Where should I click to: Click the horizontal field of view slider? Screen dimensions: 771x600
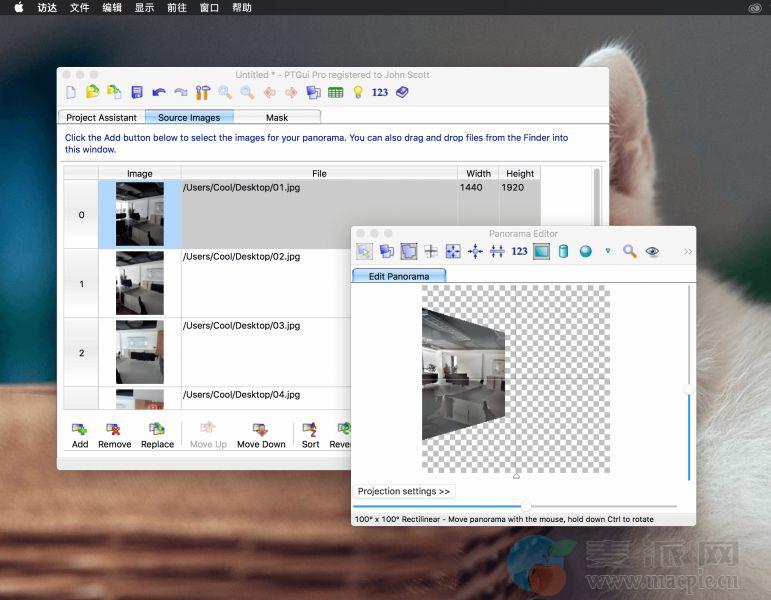(526, 507)
